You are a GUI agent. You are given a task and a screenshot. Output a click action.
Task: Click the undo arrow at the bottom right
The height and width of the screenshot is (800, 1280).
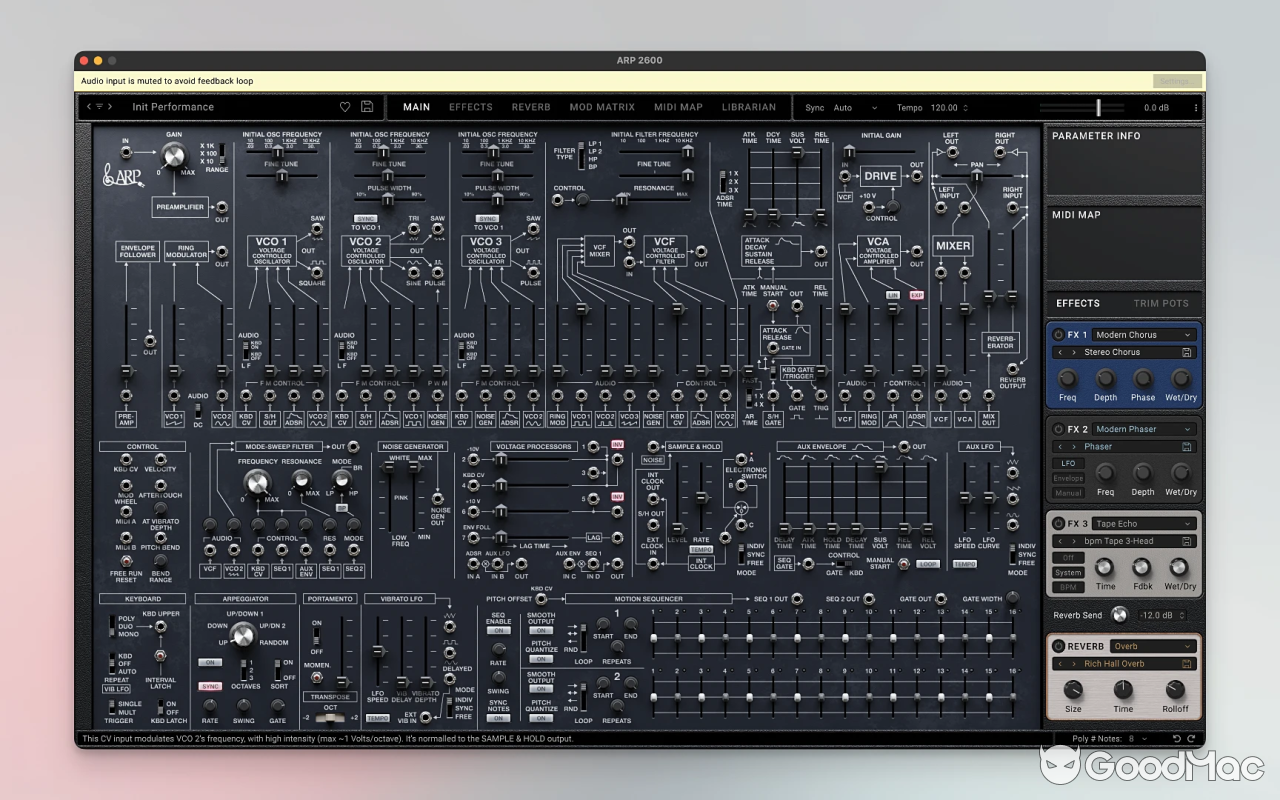[x=1177, y=738]
